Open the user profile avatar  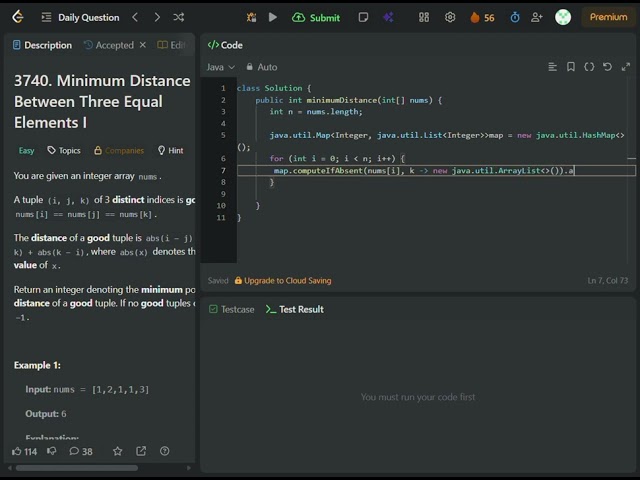click(x=563, y=17)
